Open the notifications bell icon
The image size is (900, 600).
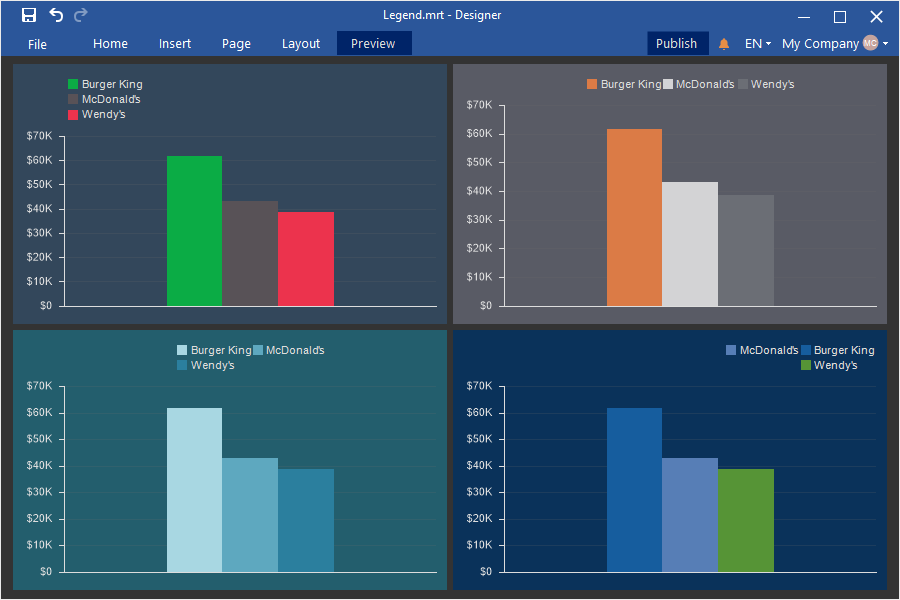(x=724, y=44)
